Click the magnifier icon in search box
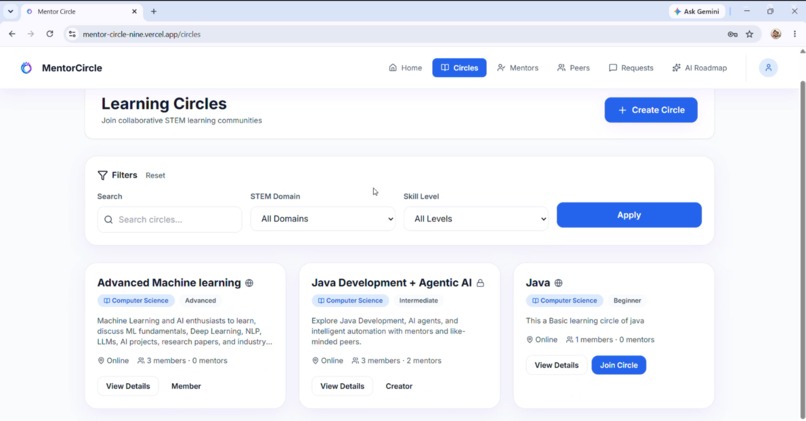 click(108, 219)
